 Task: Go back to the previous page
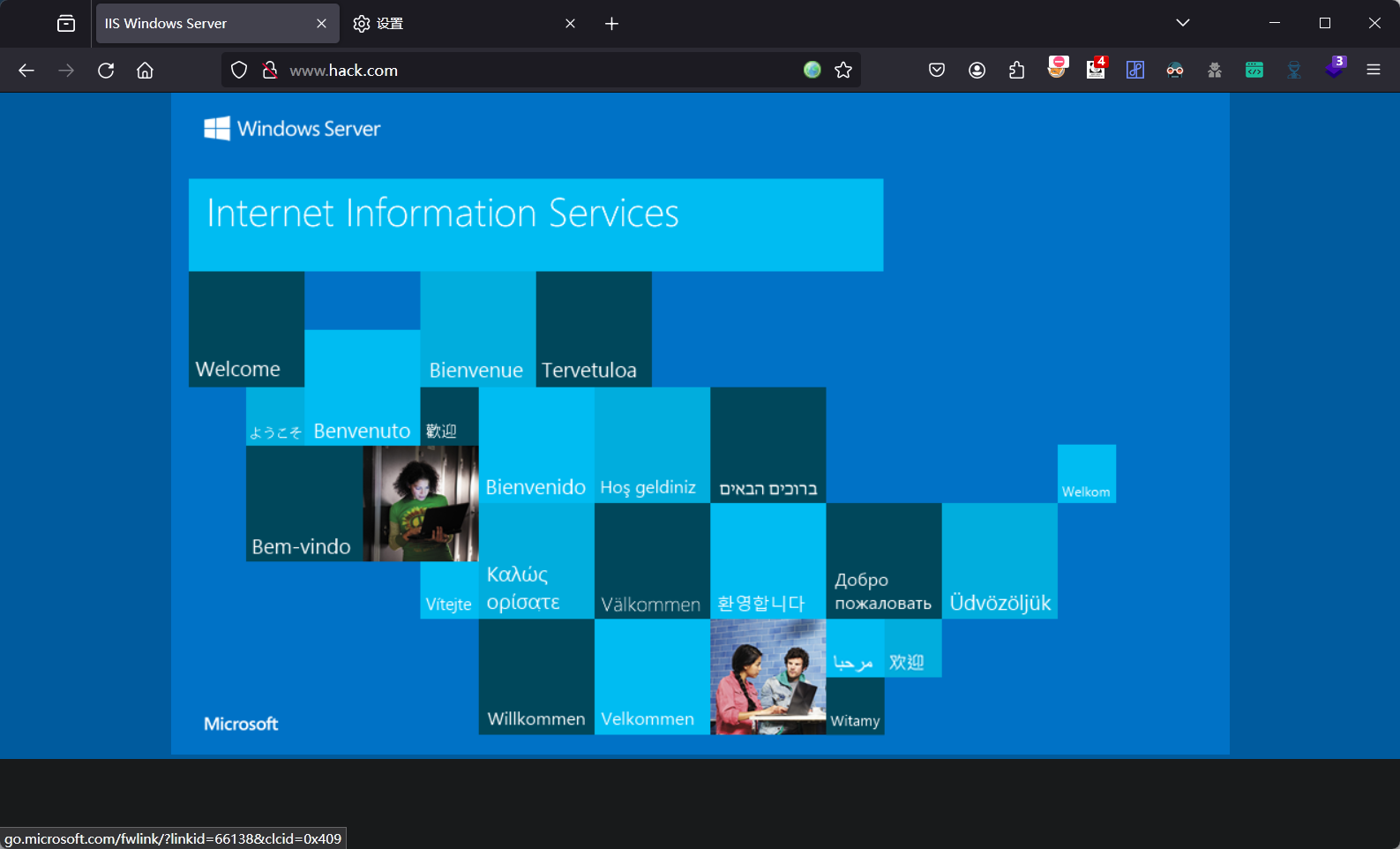[26, 71]
